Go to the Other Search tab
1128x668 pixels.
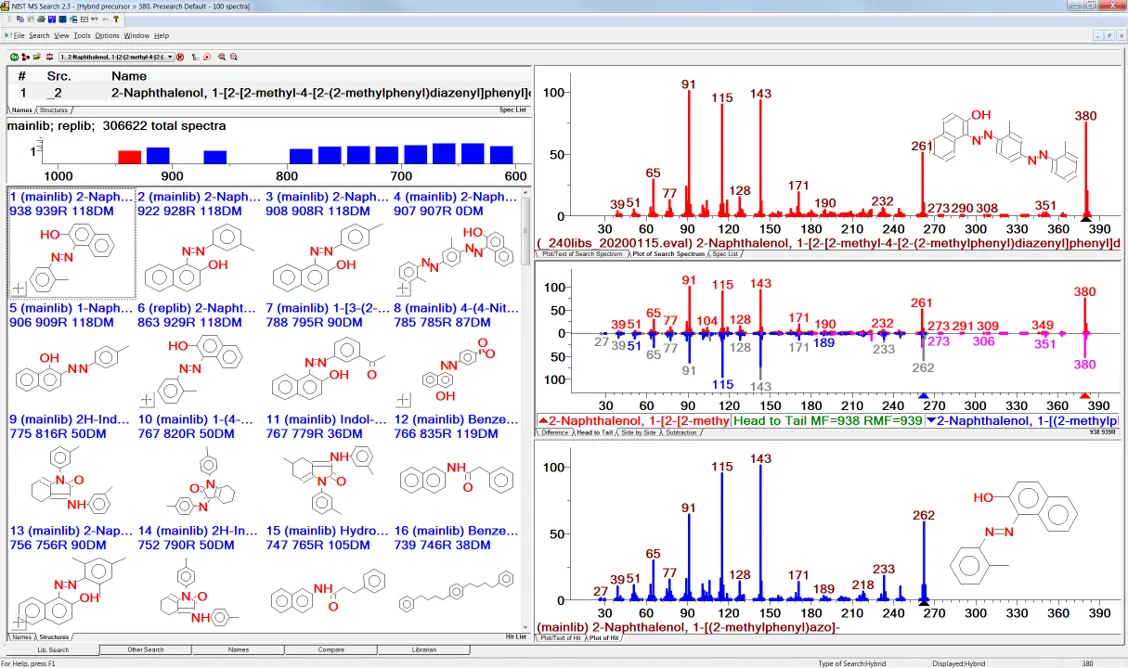click(146, 649)
